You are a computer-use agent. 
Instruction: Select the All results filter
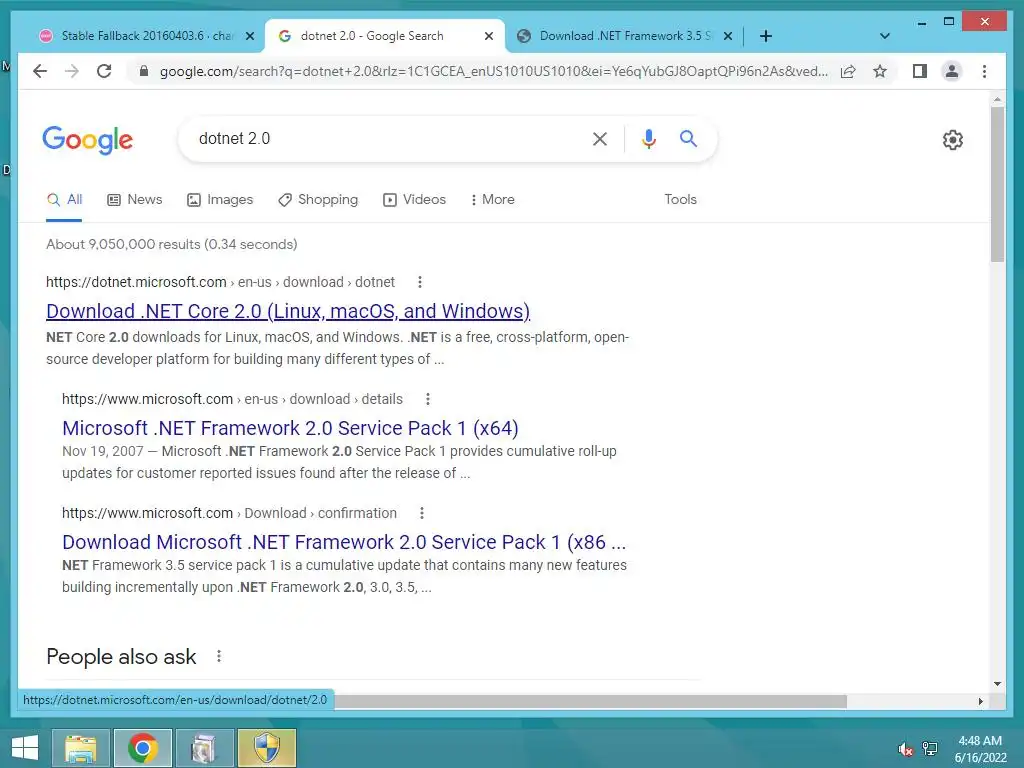[x=64, y=200]
